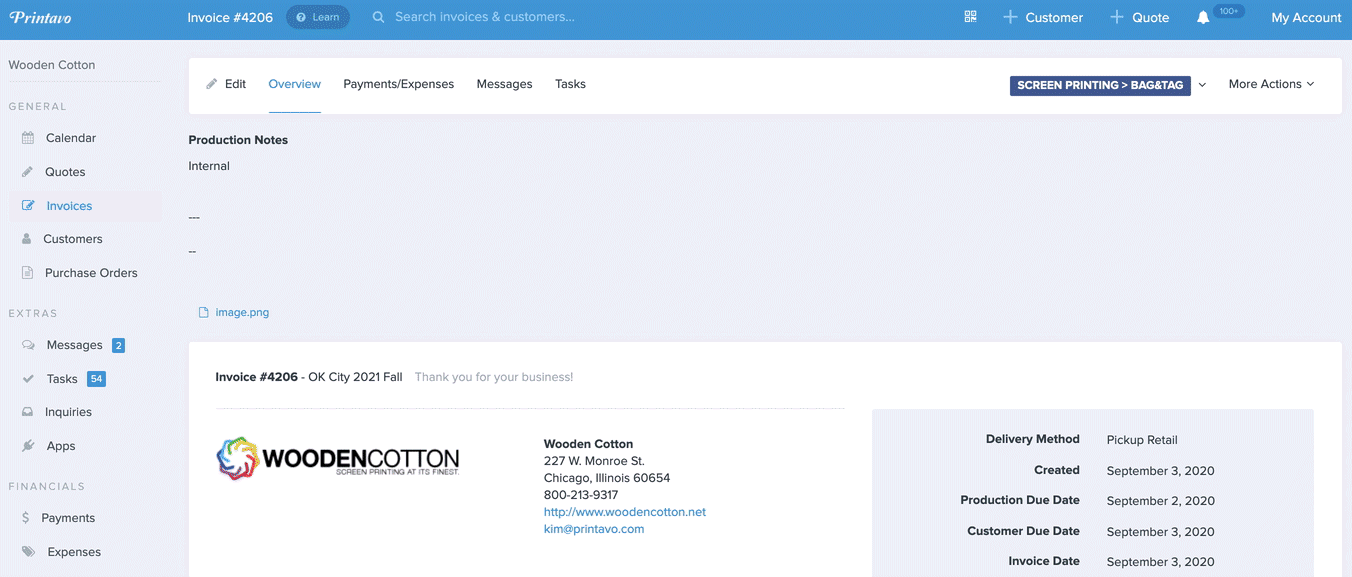Click the Inquiries inbox icon
This screenshot has height=577, width=1352.
[x=28, y=412]
